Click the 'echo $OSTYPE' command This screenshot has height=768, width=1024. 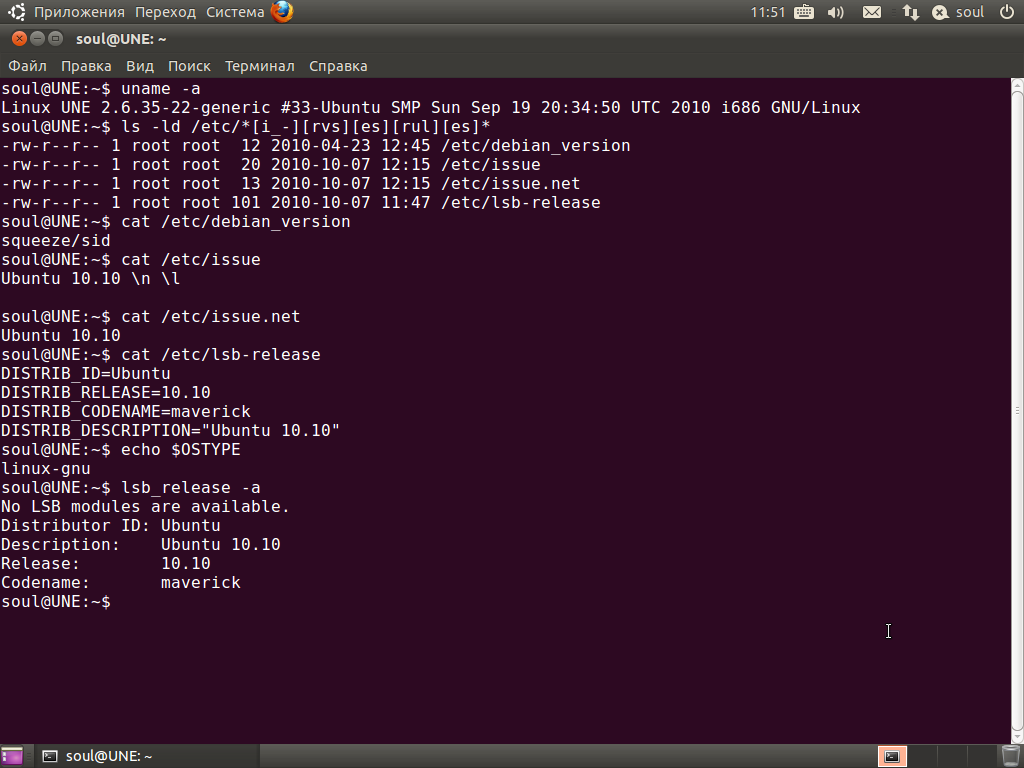(181, 449)
